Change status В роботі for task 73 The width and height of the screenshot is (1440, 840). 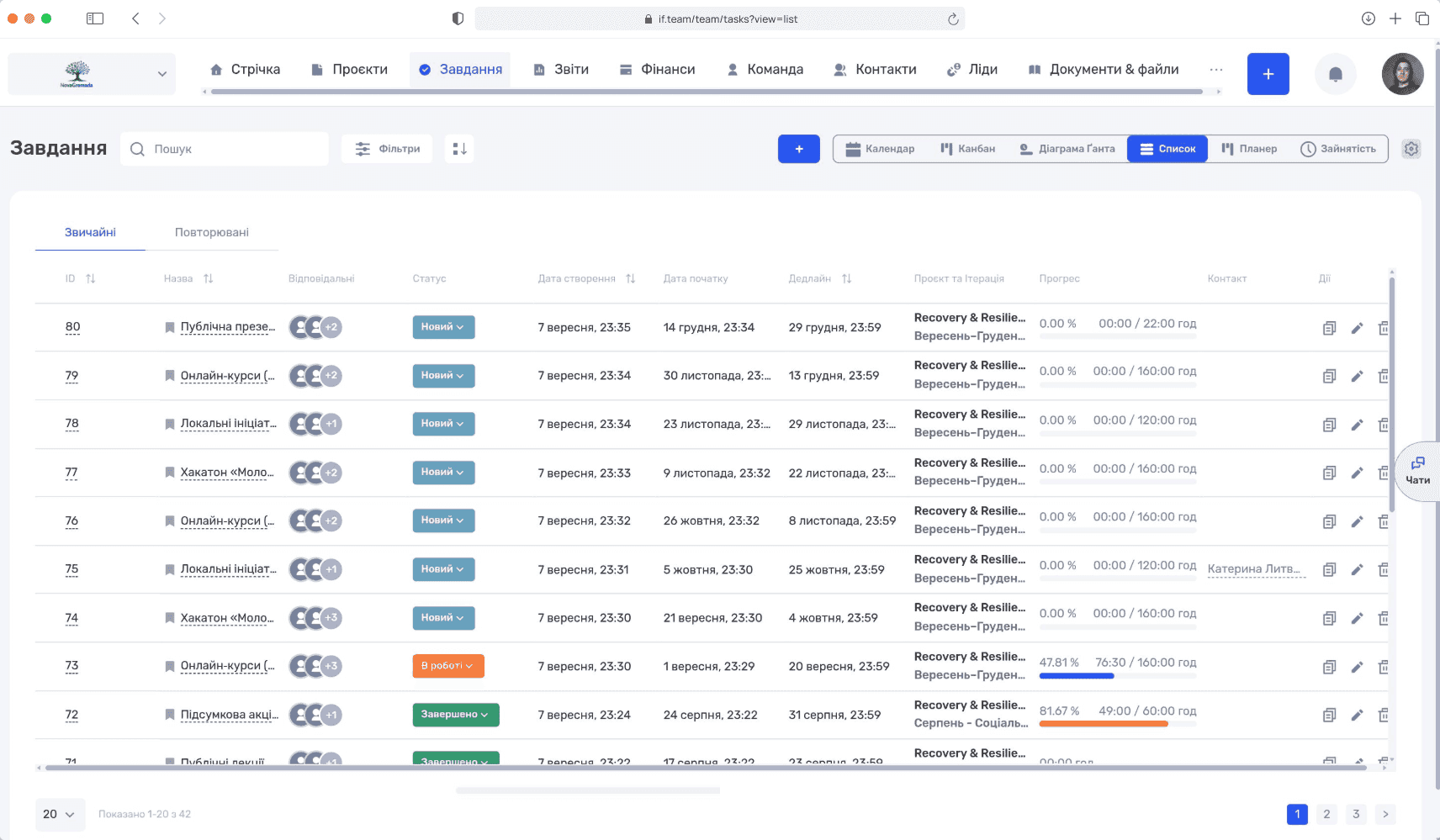click(x=448, y=666)
